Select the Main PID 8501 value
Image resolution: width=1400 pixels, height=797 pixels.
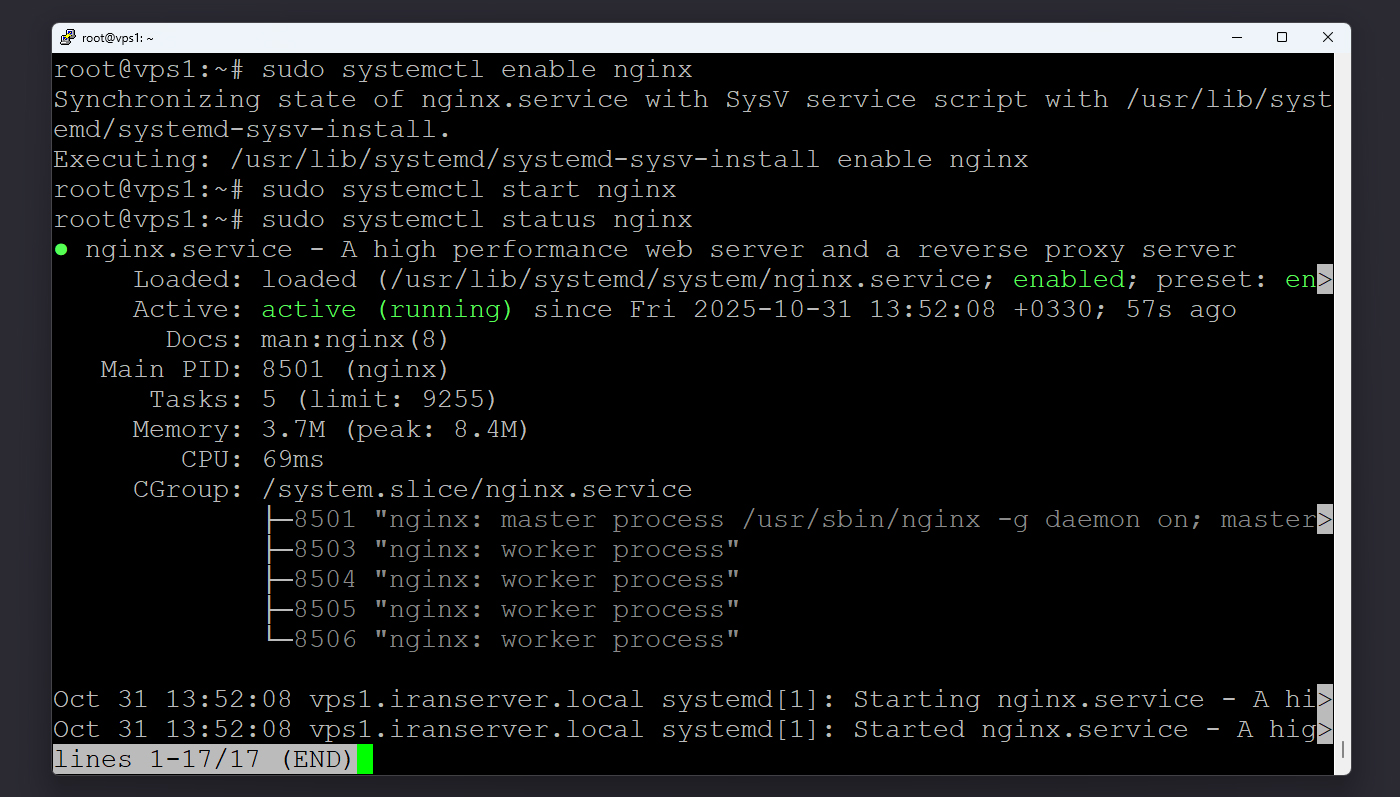(290, 369)
